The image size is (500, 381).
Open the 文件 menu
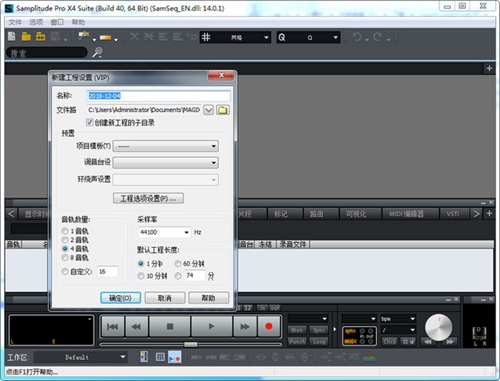pos(15,22)
